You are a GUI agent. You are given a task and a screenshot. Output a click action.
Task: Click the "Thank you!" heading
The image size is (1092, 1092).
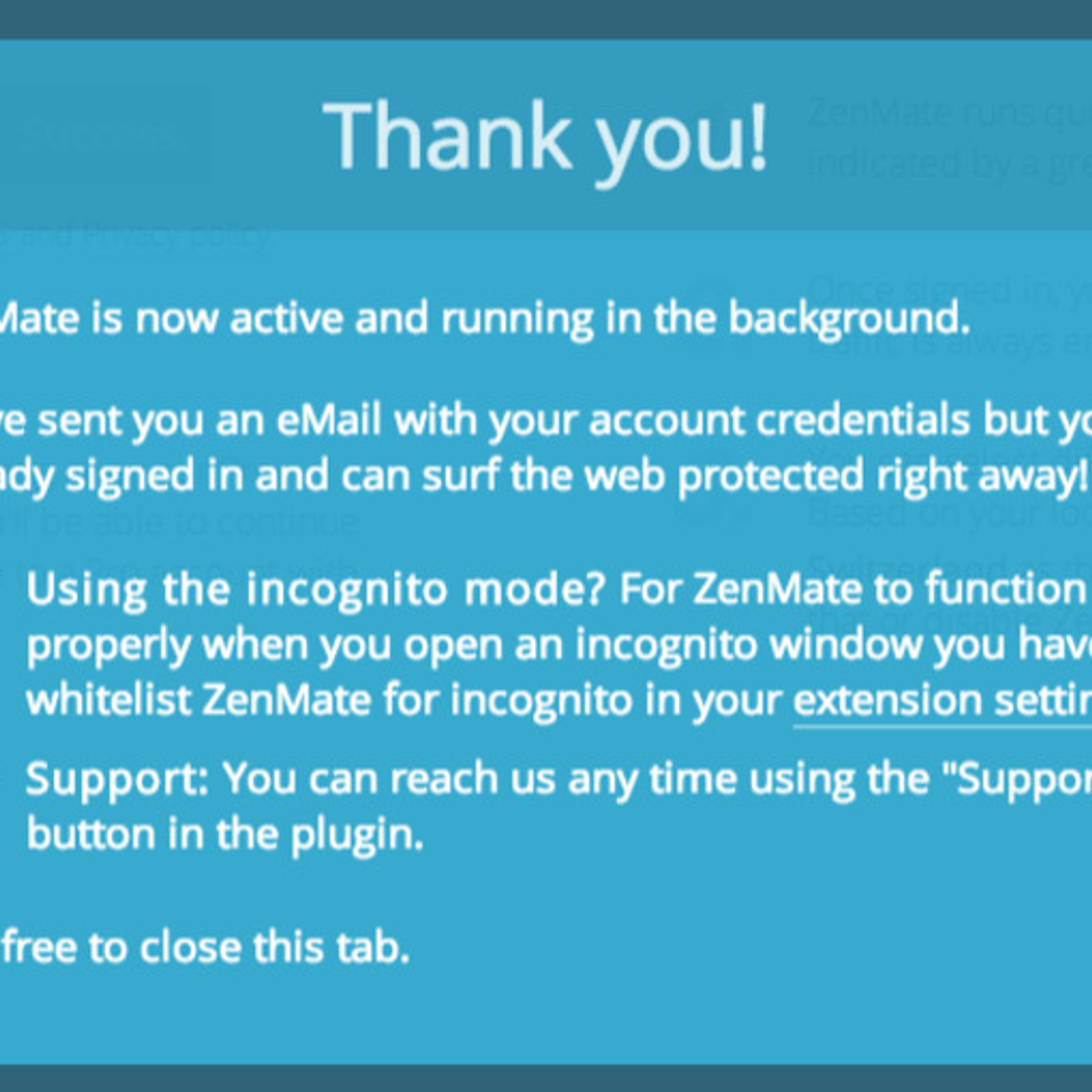click(546, 136)
